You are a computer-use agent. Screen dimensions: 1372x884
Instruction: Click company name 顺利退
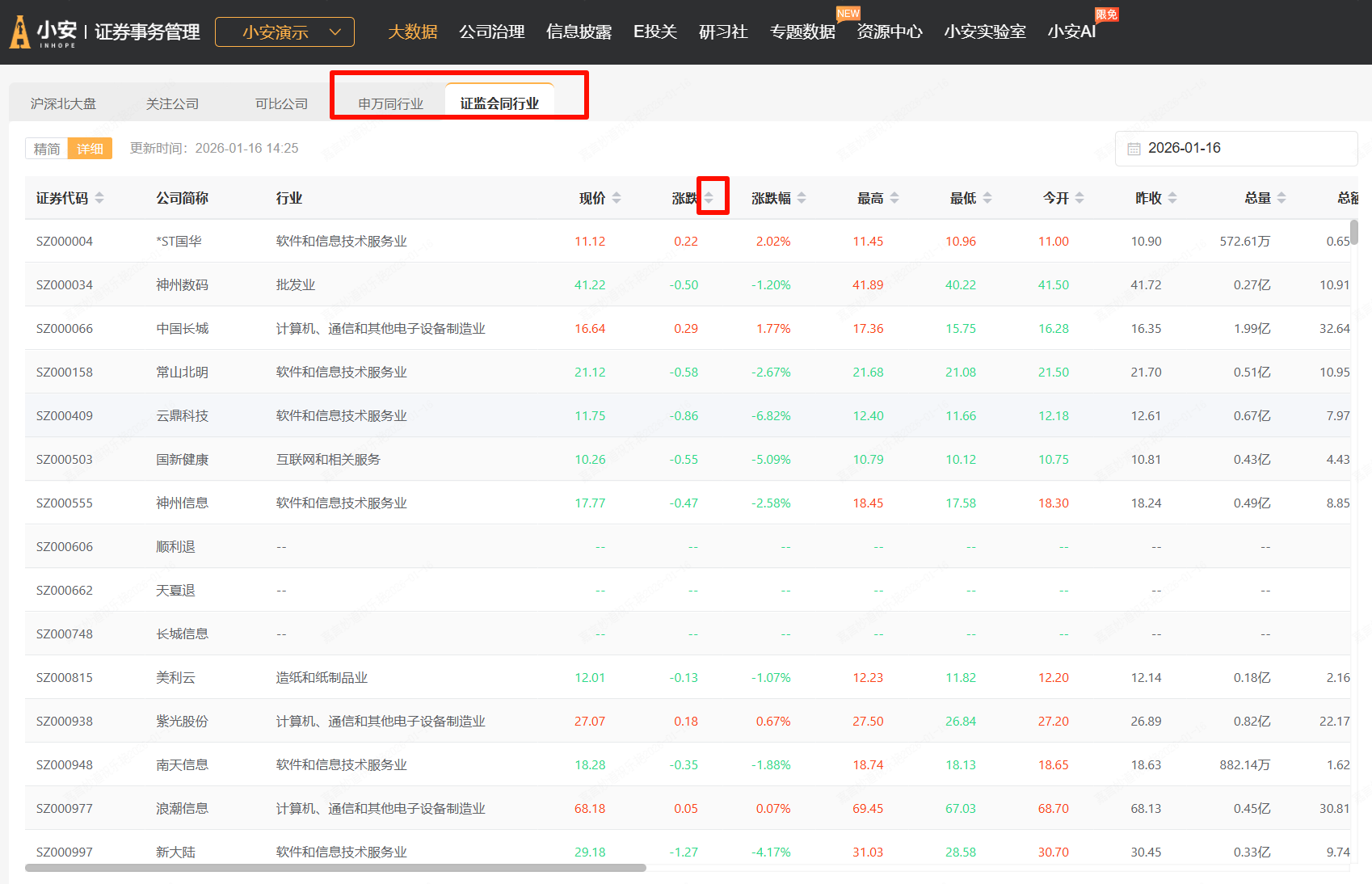click(x=175, y=546)
